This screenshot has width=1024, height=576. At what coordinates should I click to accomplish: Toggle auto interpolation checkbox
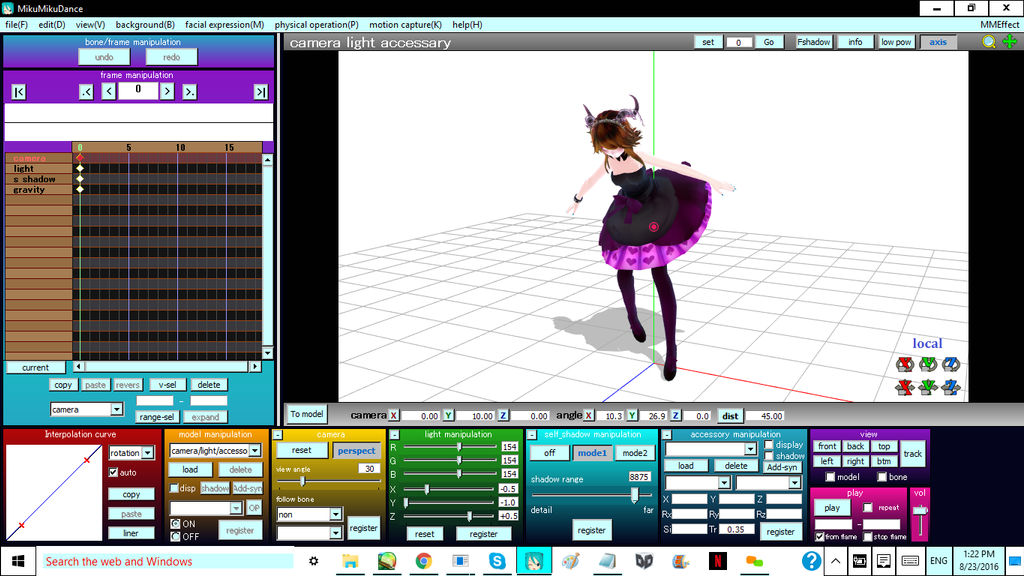click(x=114, y=472)
